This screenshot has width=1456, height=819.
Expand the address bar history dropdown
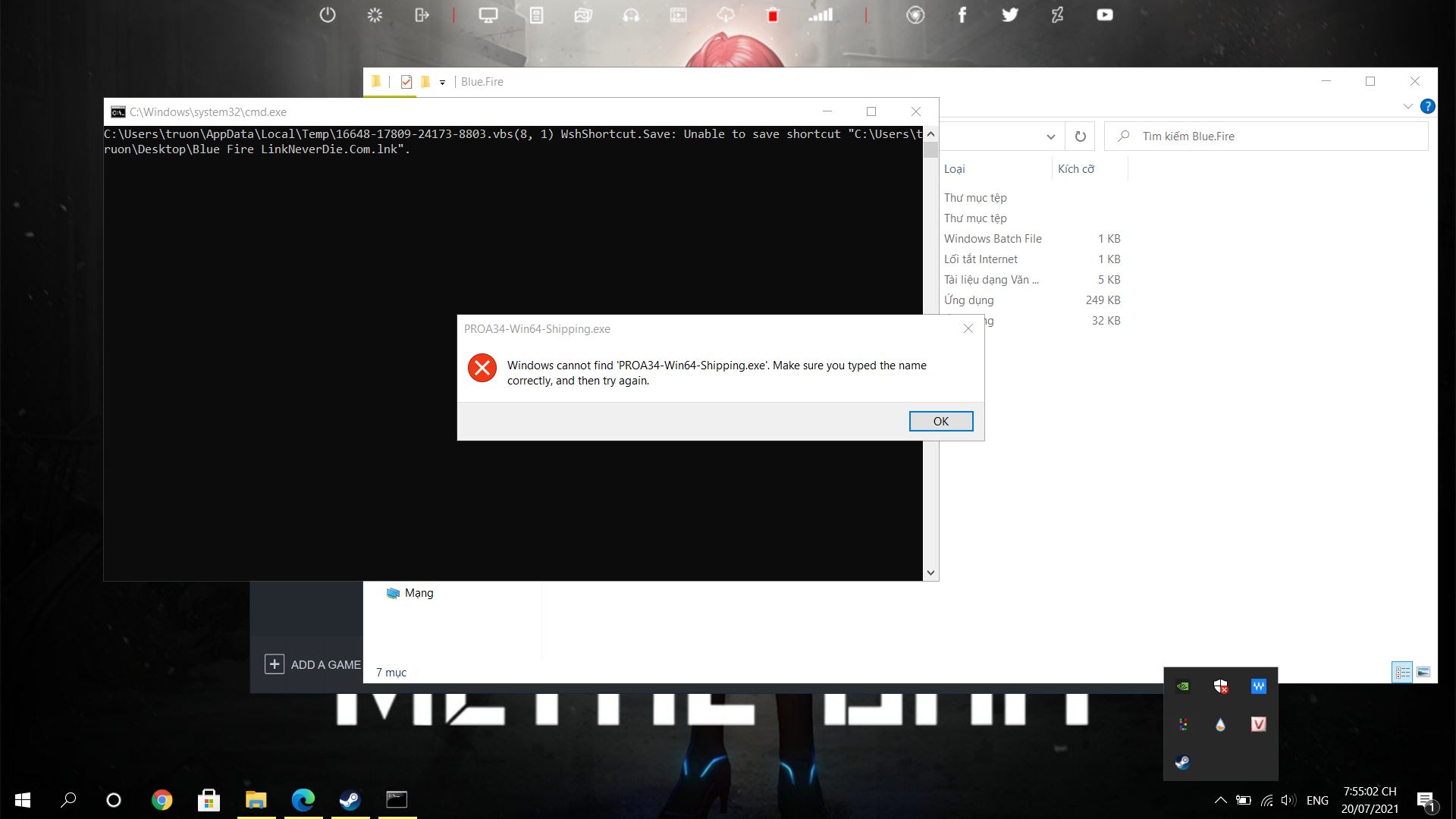click(1050, 136)
